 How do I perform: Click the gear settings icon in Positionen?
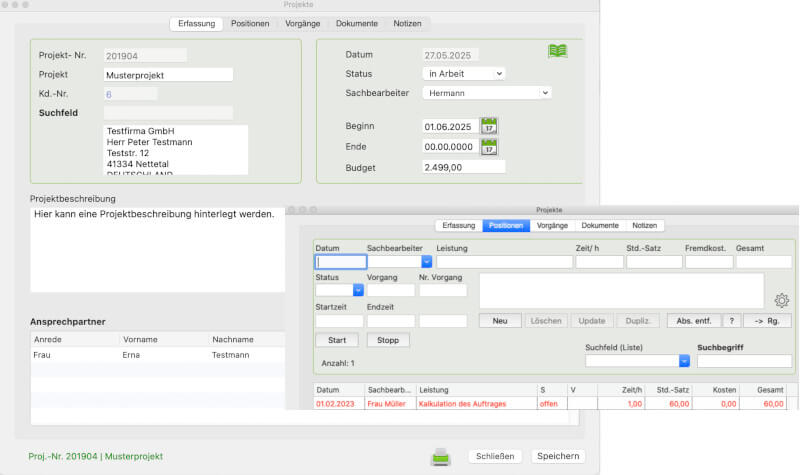782,300
